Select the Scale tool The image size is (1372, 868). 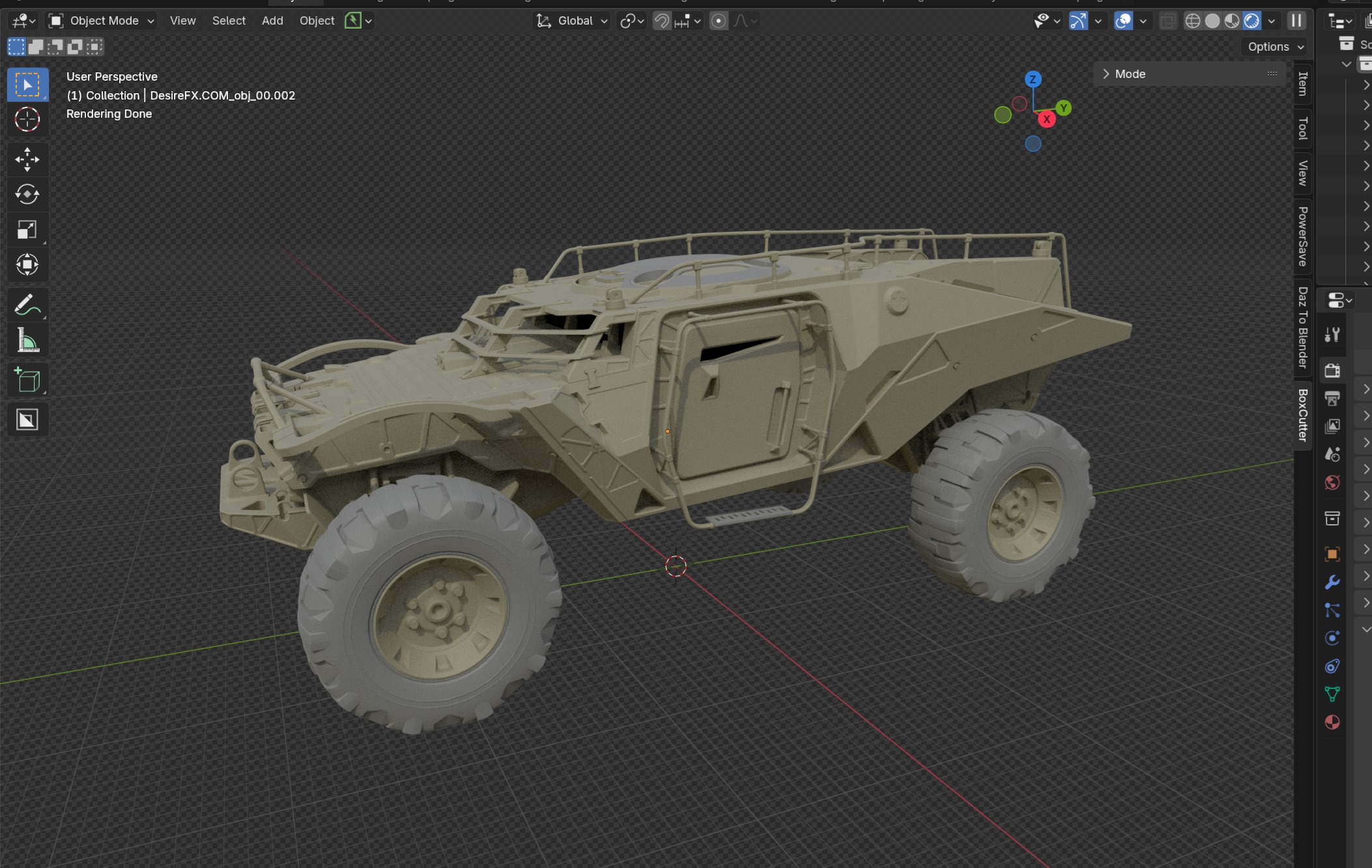click(27, 229)
